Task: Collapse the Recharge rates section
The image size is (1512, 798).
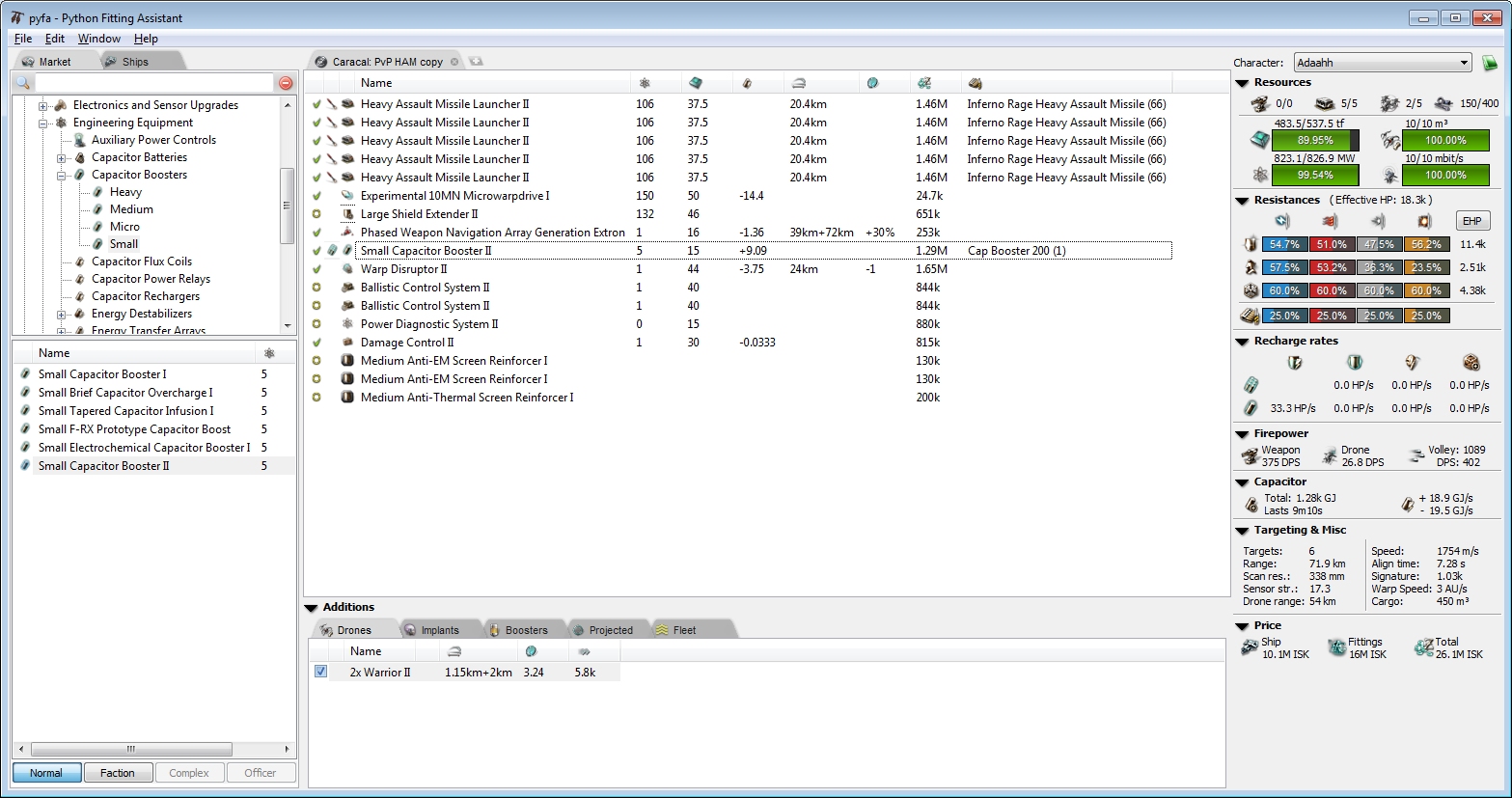Action: (x=1243, y=342)
